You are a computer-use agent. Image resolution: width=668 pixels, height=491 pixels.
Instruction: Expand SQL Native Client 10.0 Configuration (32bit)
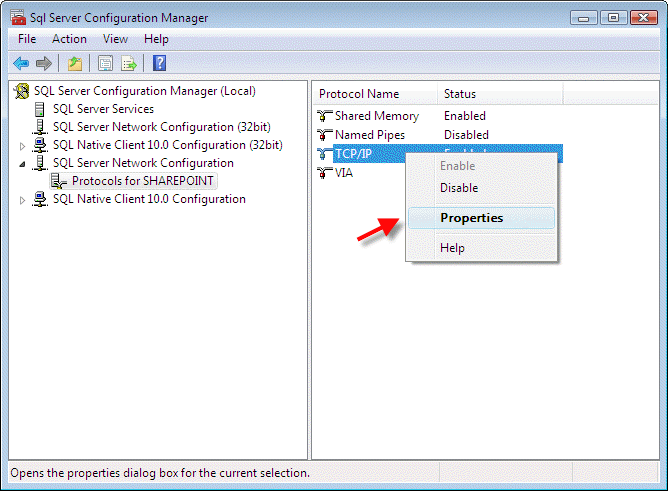pyautogui.click(x=22, y=146)
